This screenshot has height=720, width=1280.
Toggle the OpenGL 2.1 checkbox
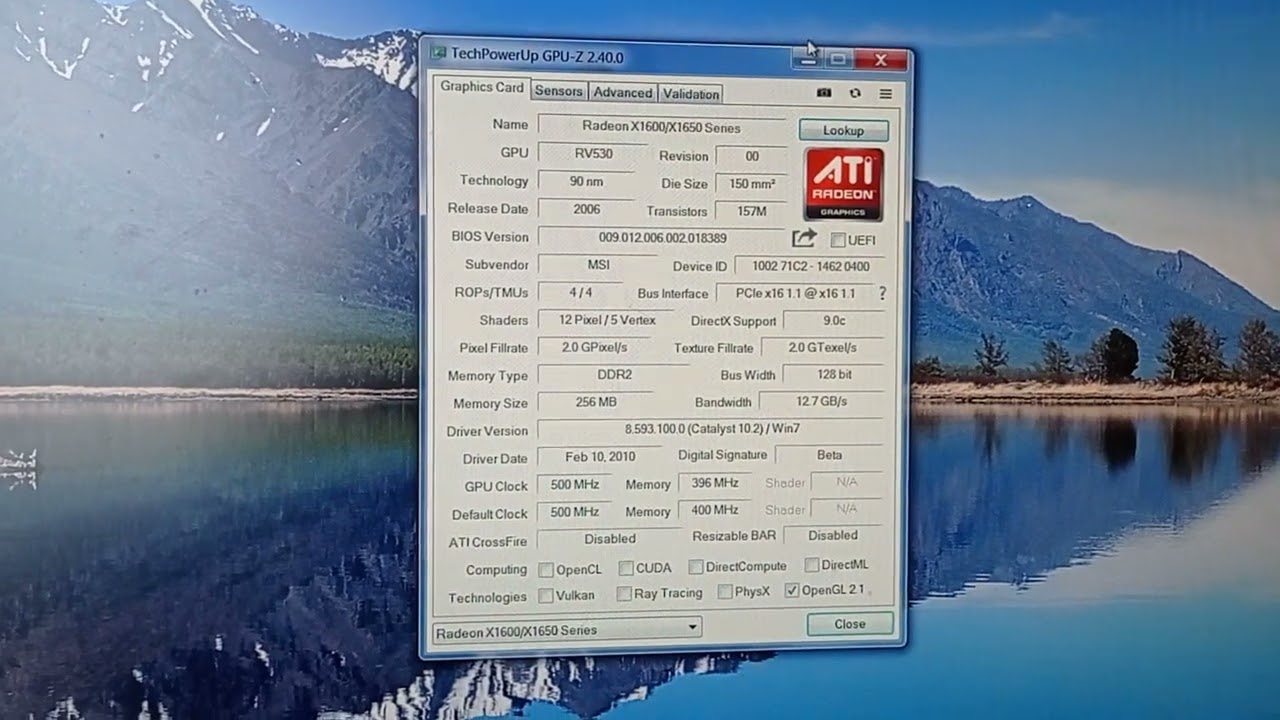pos(792,591)
